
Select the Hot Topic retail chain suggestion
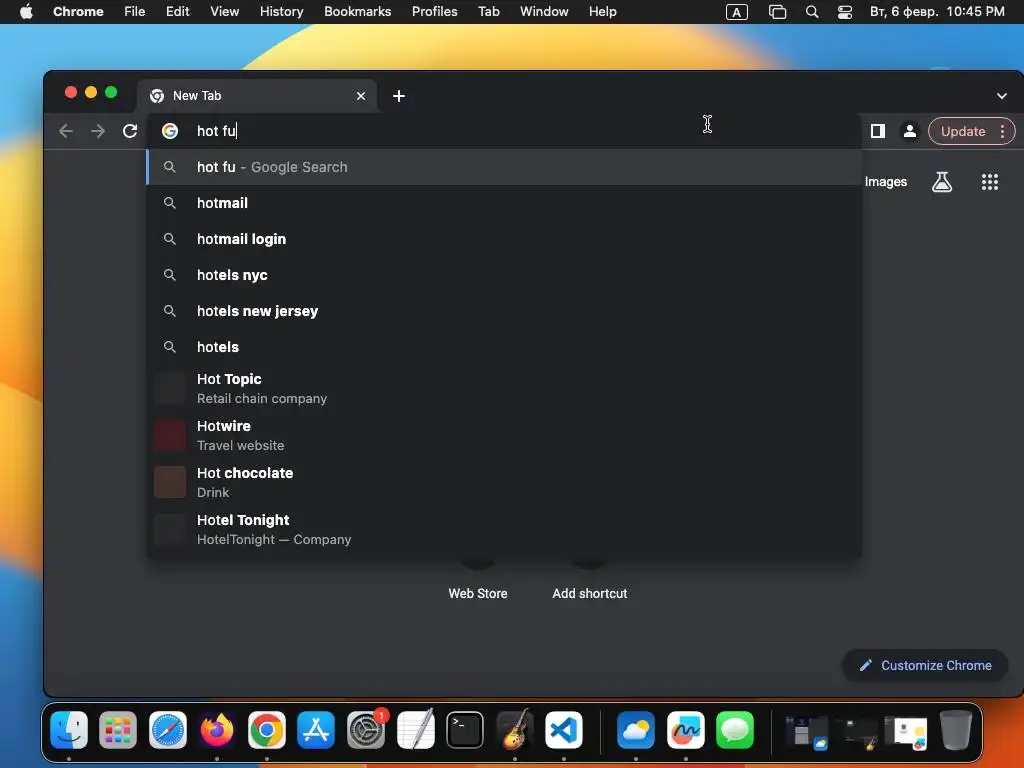(504, 389)
